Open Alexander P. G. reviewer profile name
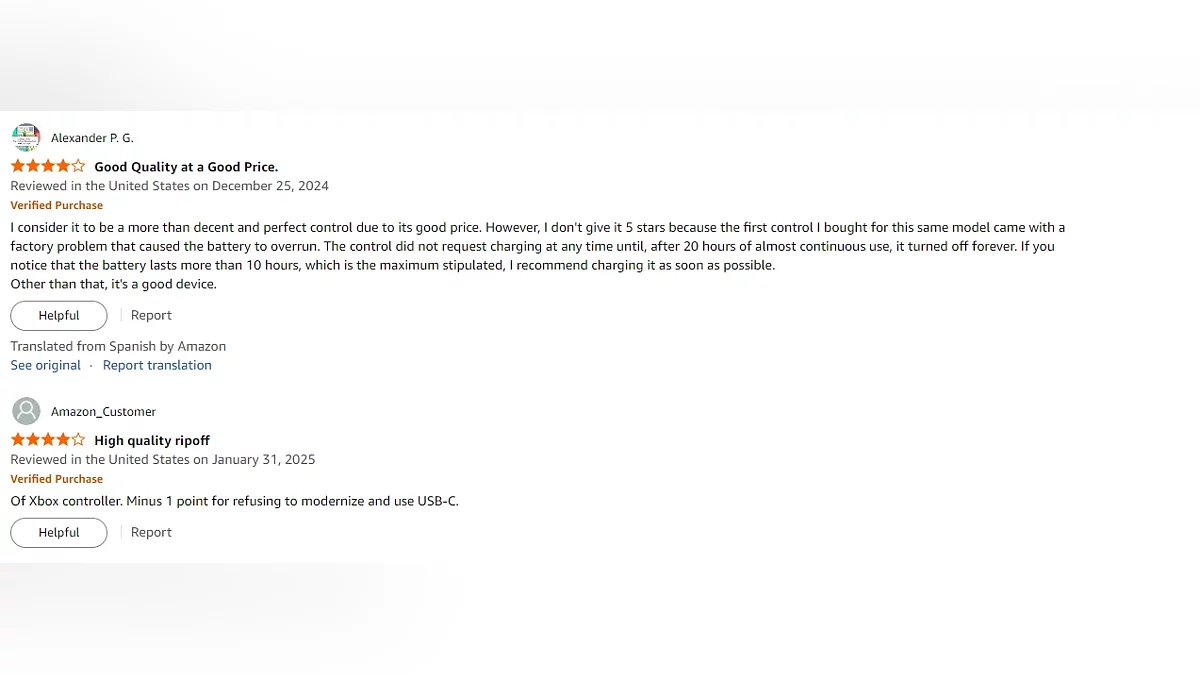Viewport: 1200px width, 675px height. (92, 138)
